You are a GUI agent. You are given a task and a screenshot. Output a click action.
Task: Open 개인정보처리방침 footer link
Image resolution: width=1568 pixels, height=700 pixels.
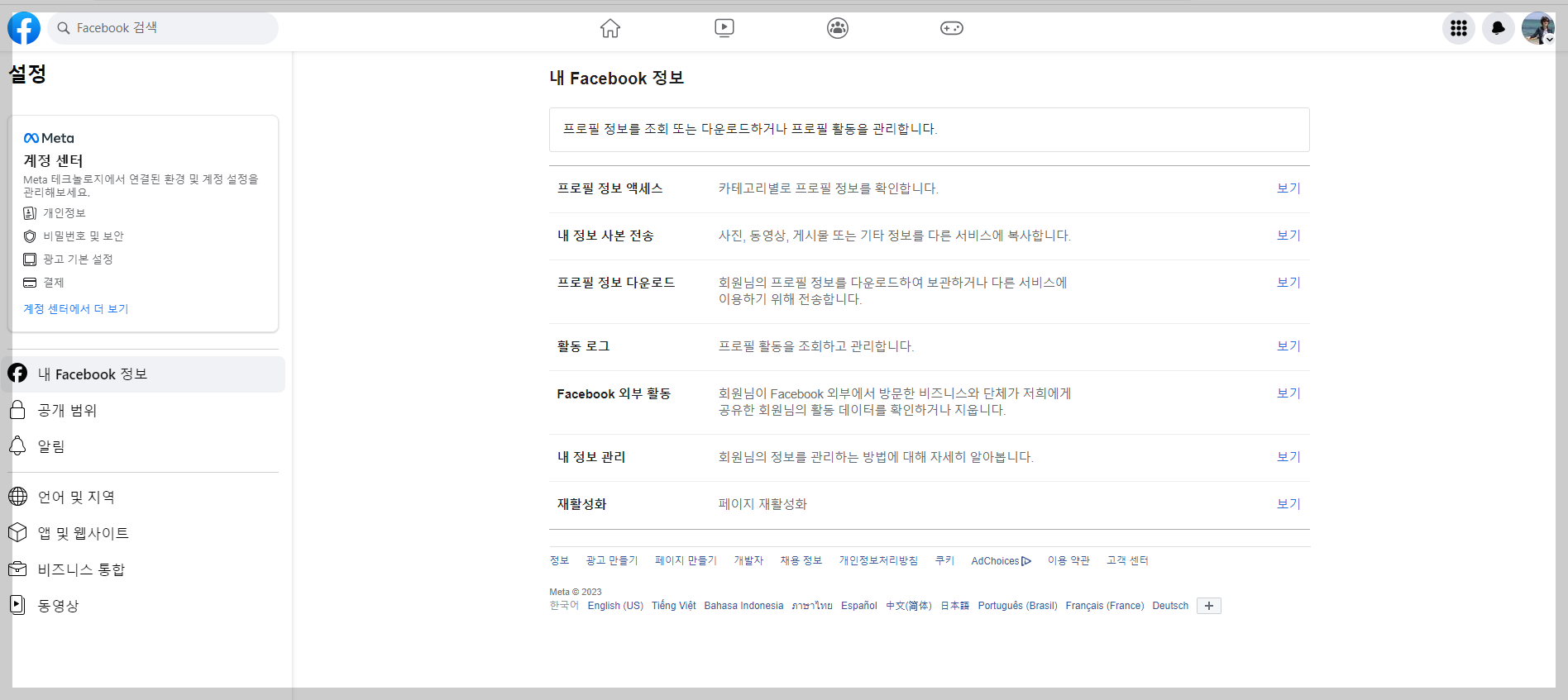[x=878, y=560]
